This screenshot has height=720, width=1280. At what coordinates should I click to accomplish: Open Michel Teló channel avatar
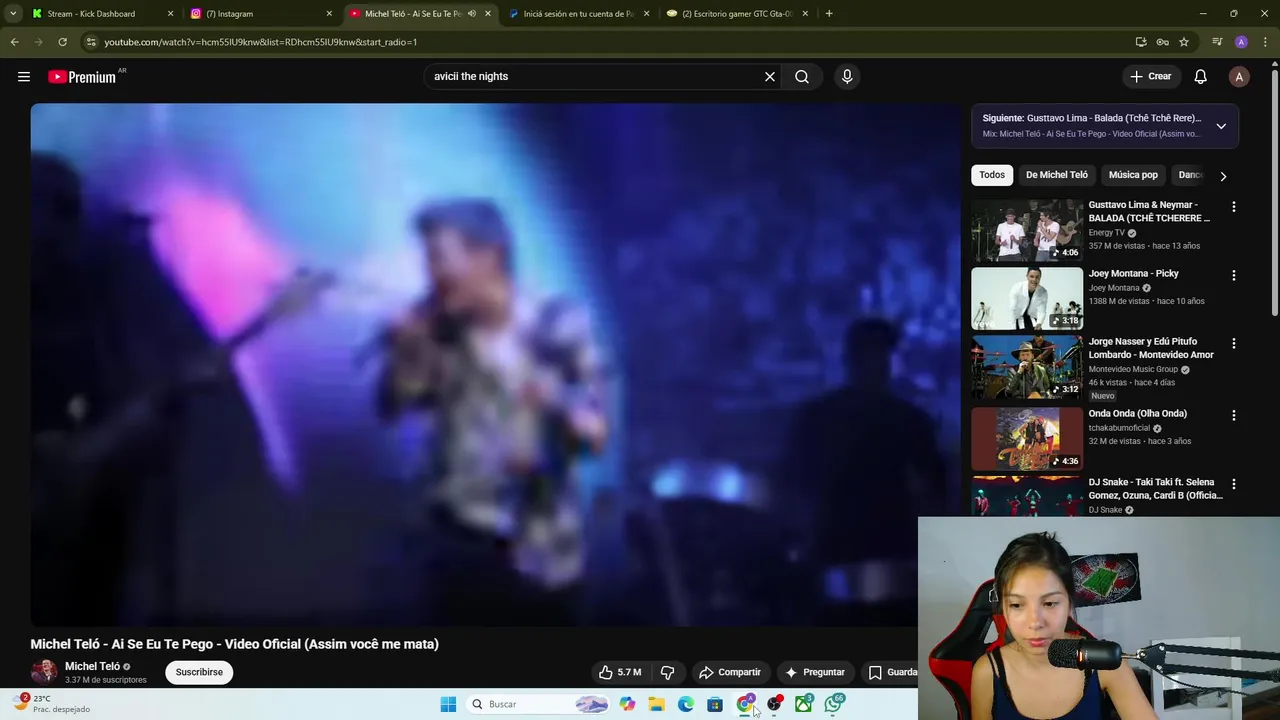pos(44,672)
